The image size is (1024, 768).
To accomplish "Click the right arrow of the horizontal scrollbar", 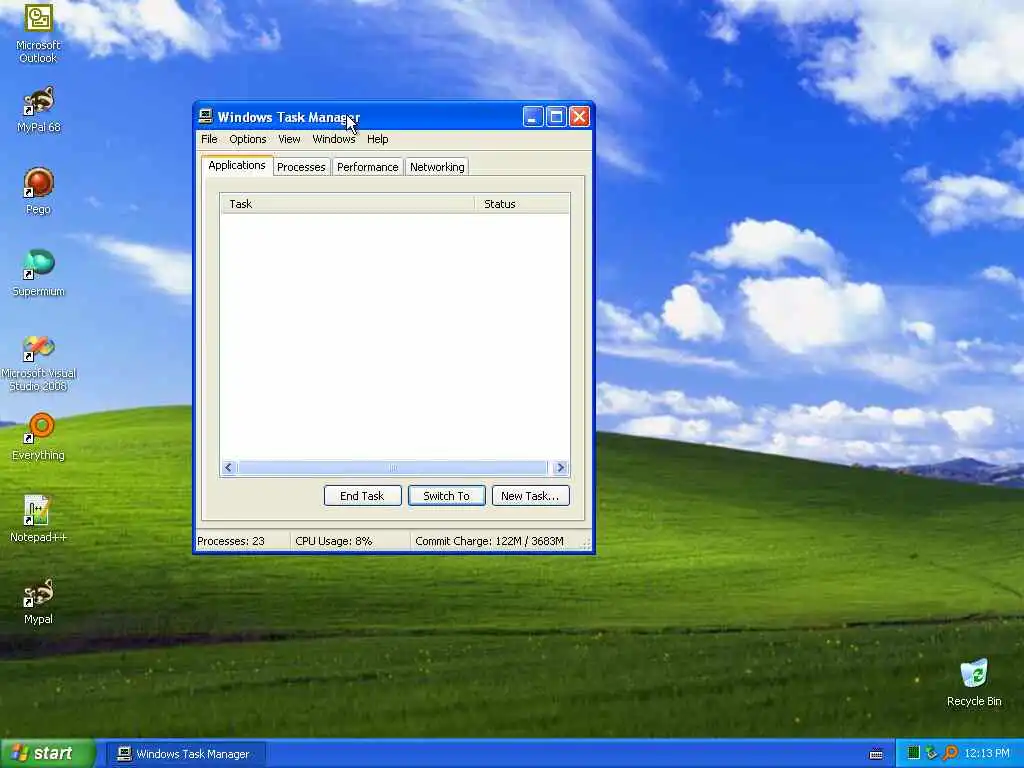I will tap(560, 468).
